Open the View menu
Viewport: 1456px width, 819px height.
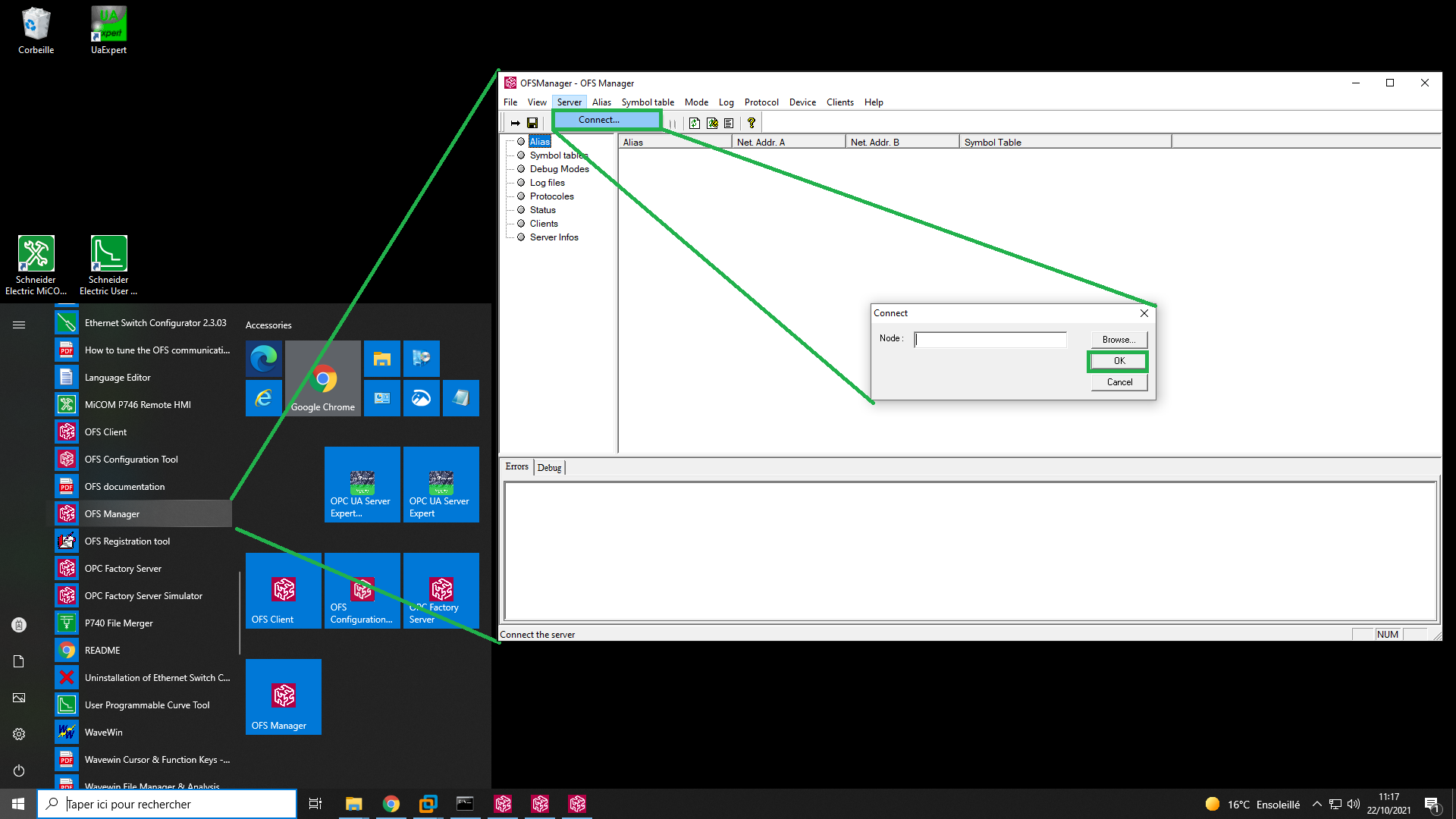click(x=537, y=102)
